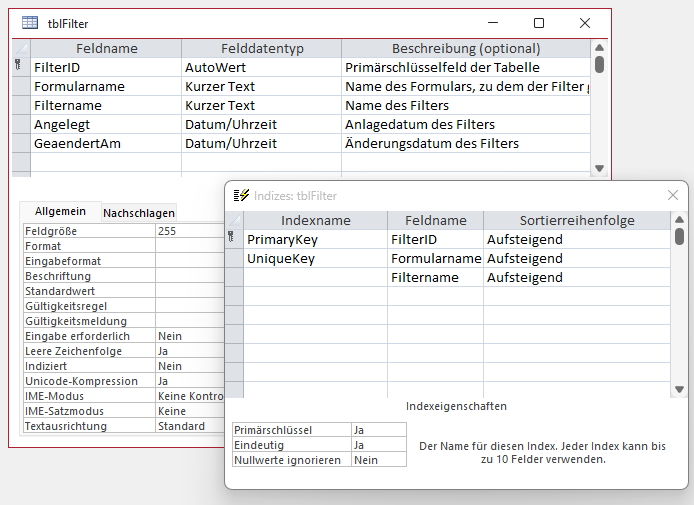The width and height of the screenshot is (694, 505).
Task: Click description 'Anlagedatum des Filters'
Action: pyautogui.click(x=466, y=124)
